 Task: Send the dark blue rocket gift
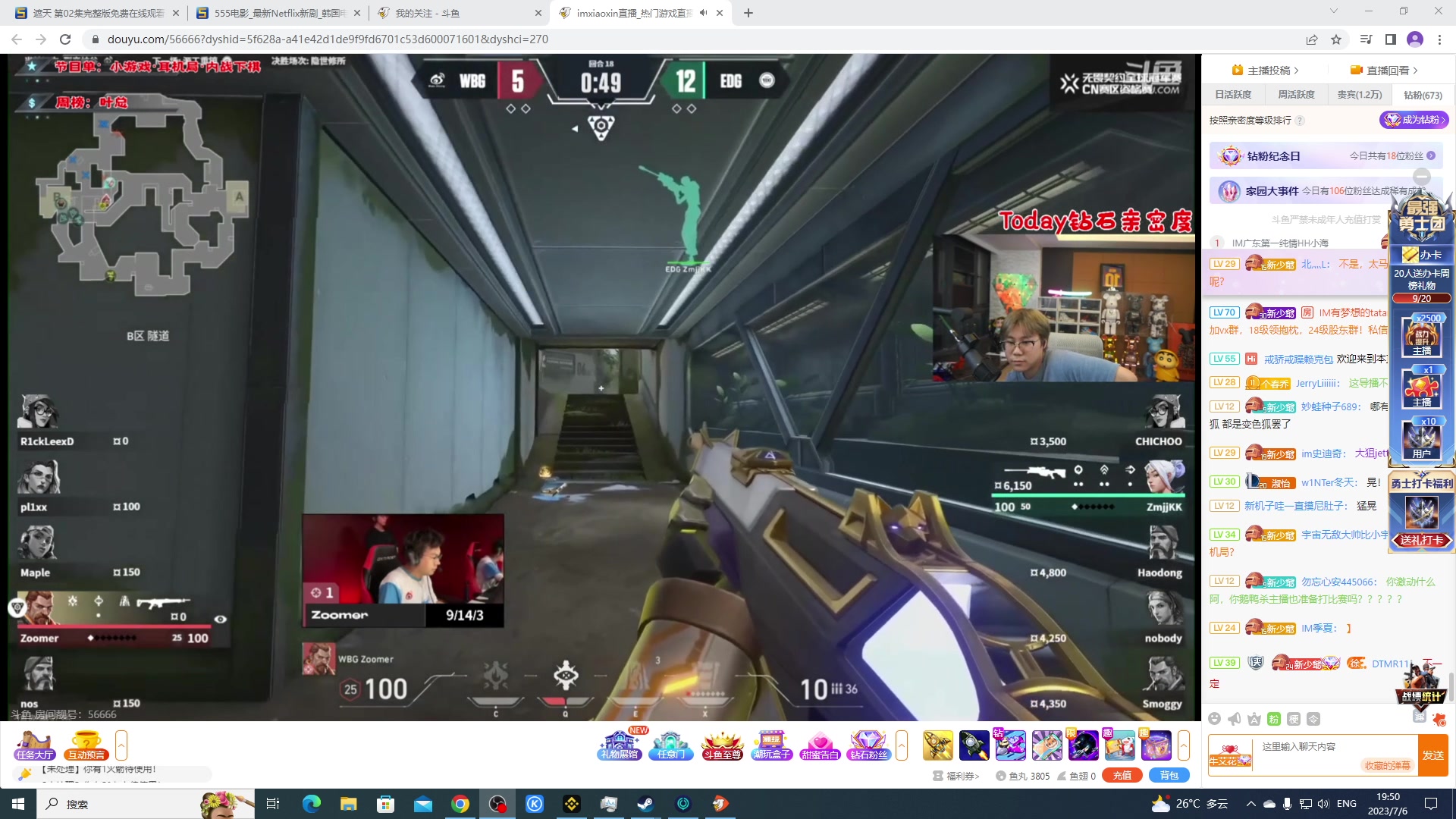(x=974, y=745)
